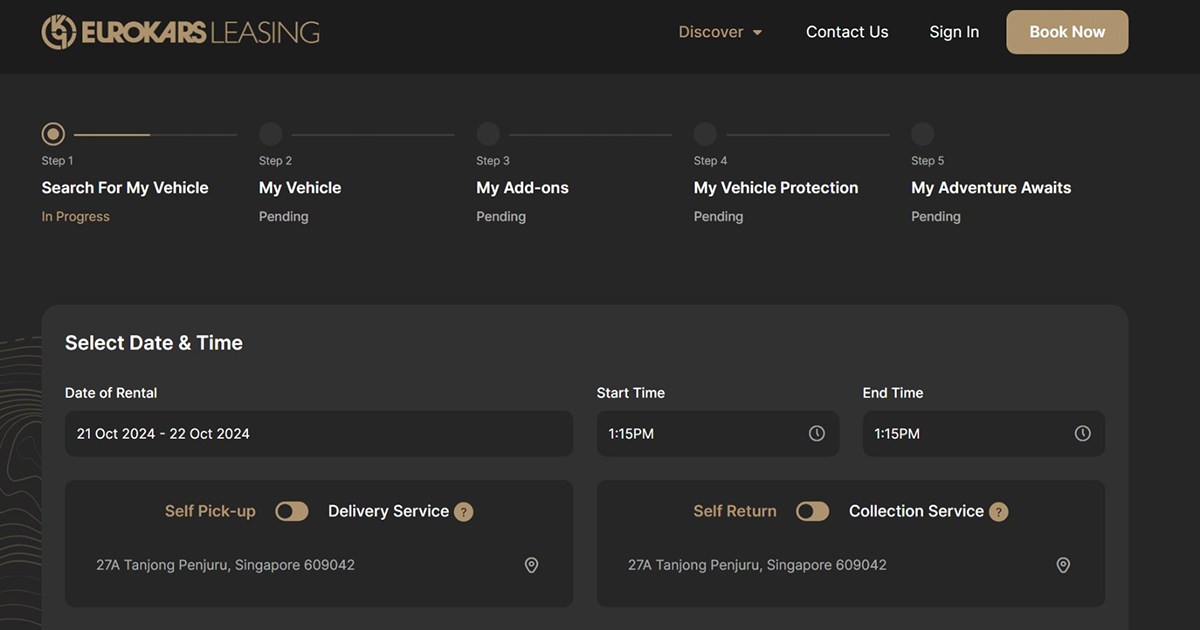
Task: Click the pick-up location pin icon
Action: [531, 565]
